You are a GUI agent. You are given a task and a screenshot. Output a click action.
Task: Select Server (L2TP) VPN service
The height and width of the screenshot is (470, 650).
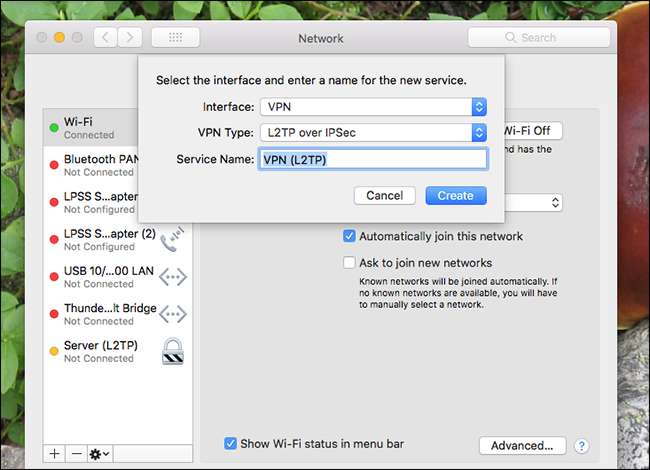(118, 351)
